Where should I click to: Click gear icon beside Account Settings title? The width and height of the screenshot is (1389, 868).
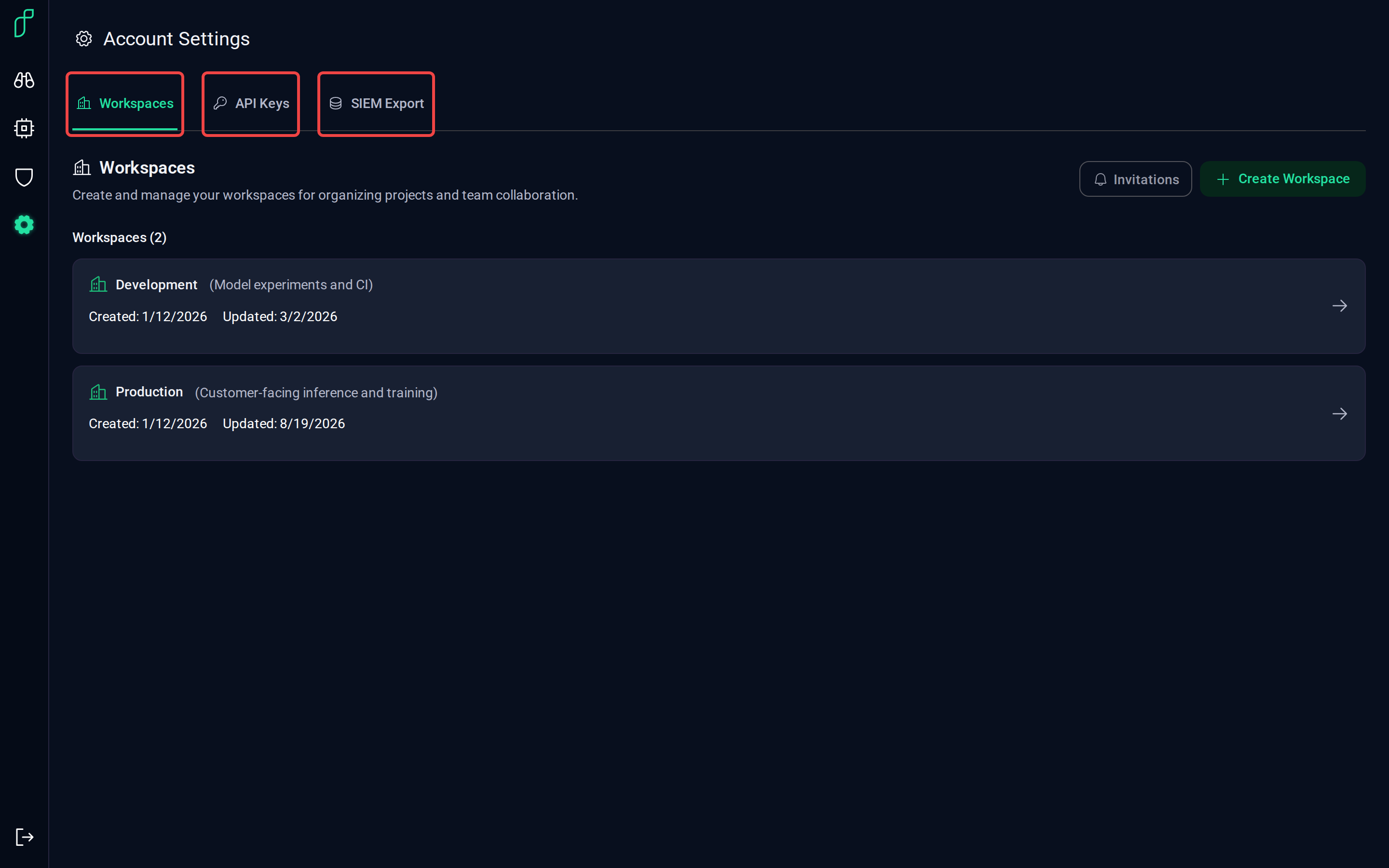click(x=84, y=39)
